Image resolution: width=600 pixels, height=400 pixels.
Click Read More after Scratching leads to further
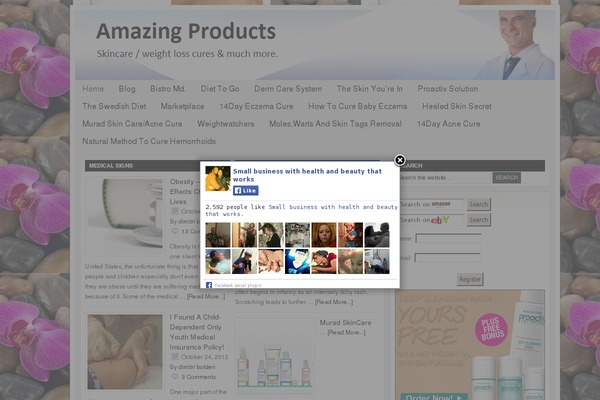[334, 302]
